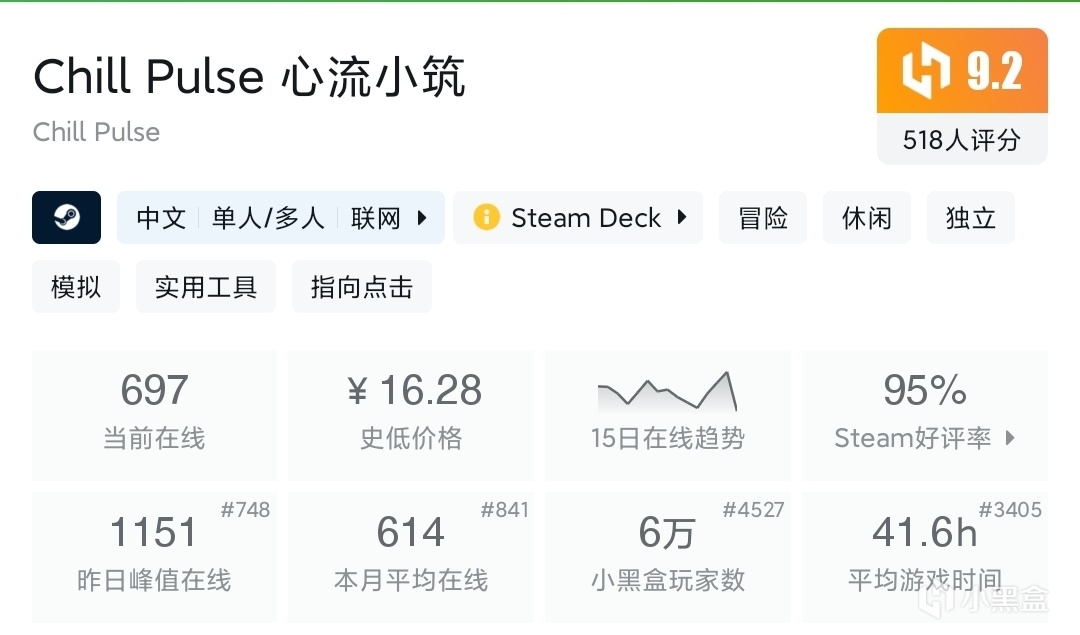Select the 指向点击 tag
This screenshot has width=1080, height=635.
(x=361, y=288)
